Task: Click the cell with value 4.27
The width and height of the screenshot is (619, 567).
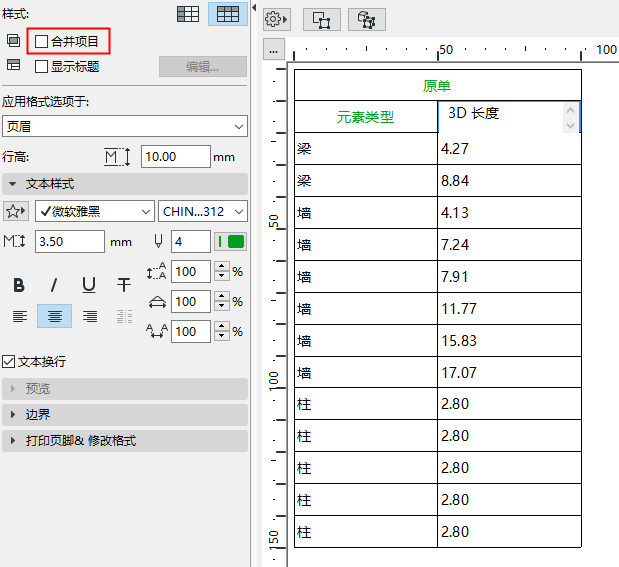Action: 509,149
